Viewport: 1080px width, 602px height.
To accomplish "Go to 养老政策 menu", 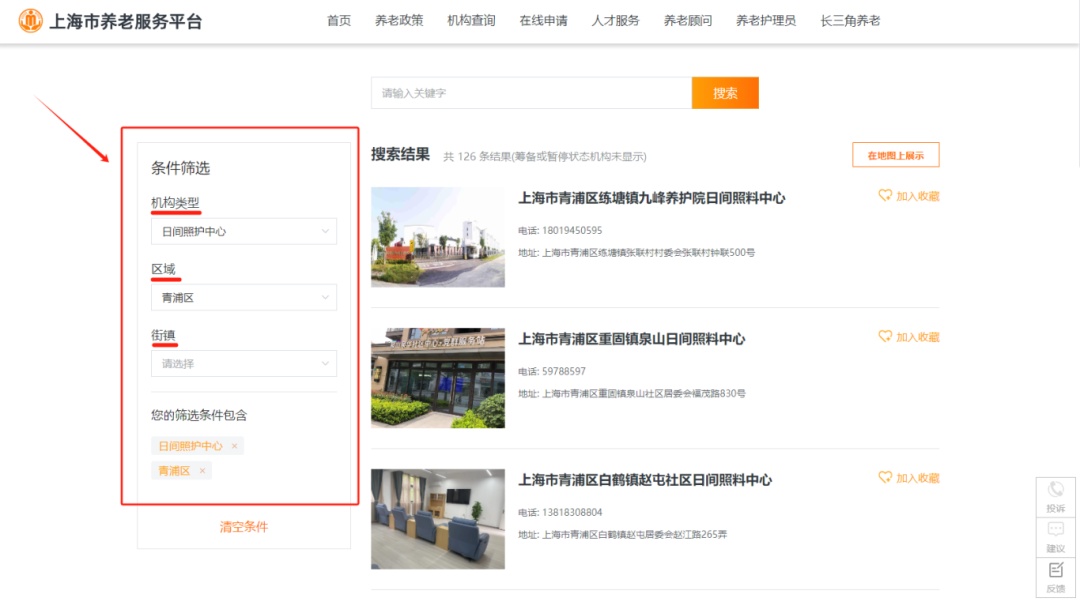I will tap(399, 21).
